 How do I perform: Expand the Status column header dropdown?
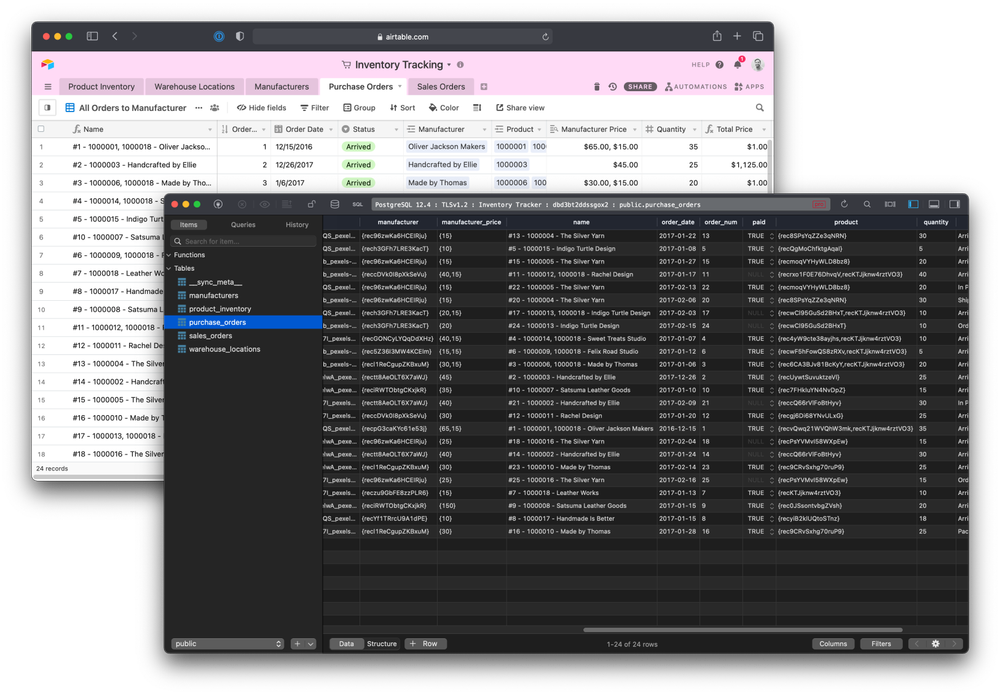[396, 129]
